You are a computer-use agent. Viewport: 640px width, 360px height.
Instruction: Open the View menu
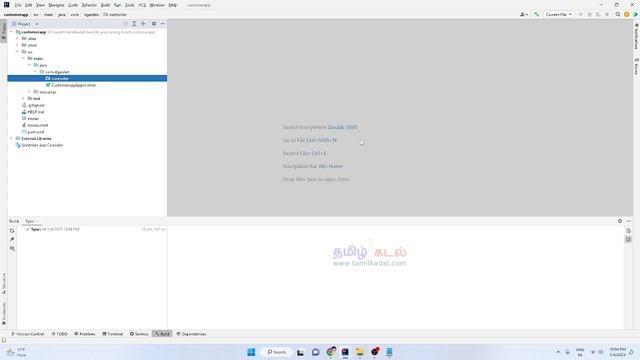tap(40, 5)
